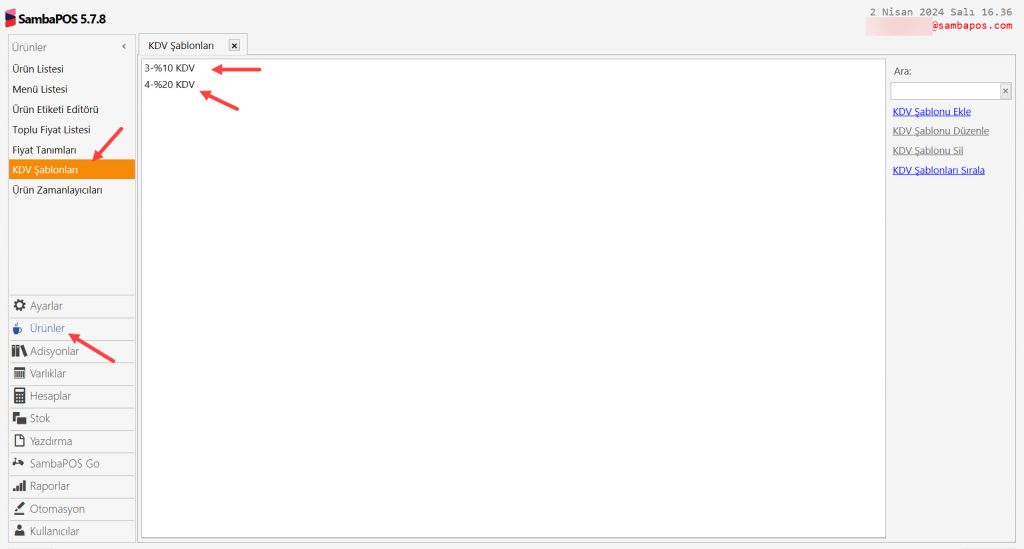Screen dimensions: 1024x549
Task: Open the KDV Şablonları Sırala link
Action: point(938,170)
